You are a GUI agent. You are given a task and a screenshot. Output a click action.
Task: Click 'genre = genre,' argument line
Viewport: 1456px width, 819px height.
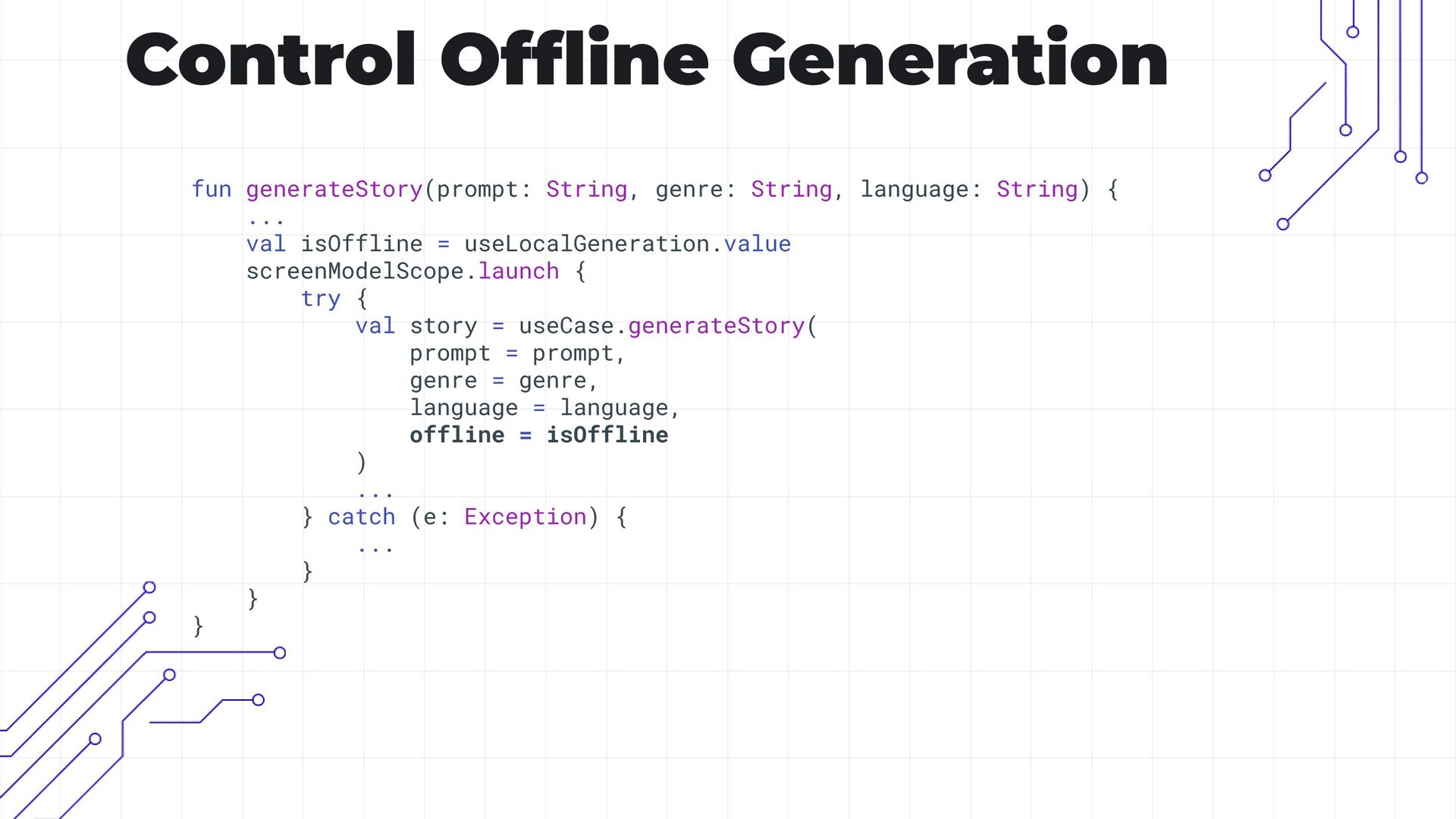(x=503, y=381)
